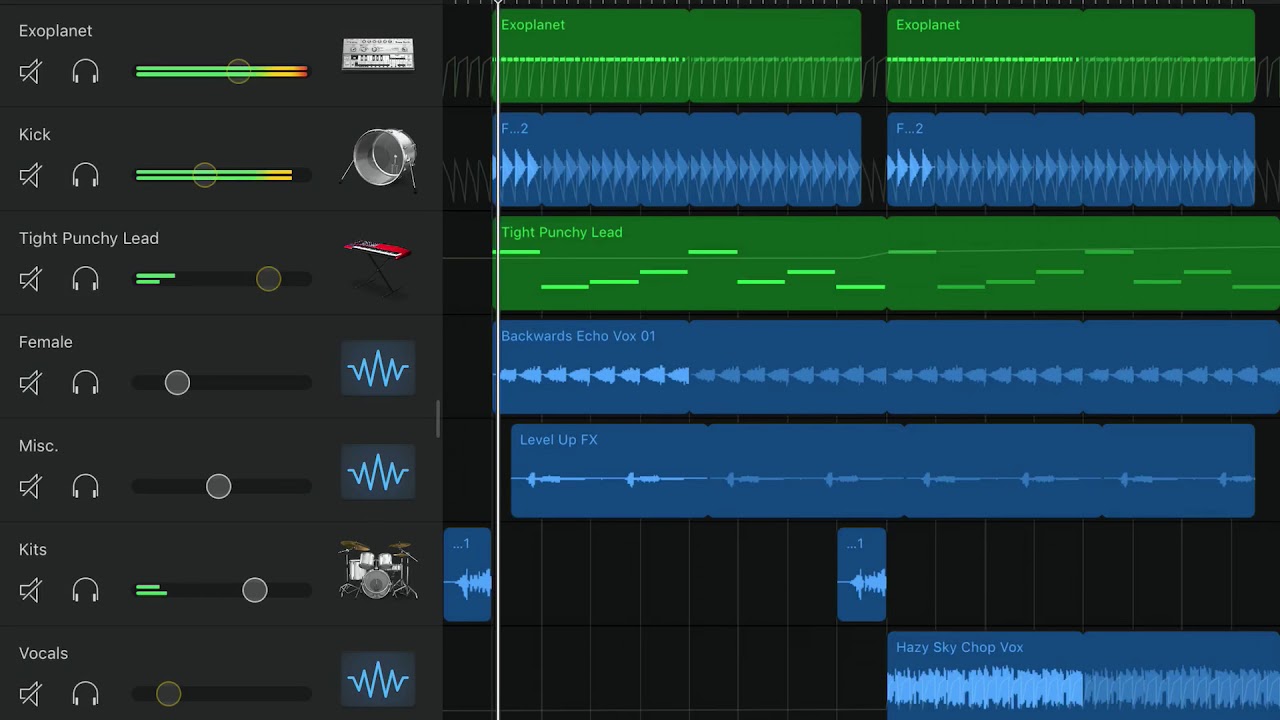Solo the Kits track
The width and height of the screenshot is (1280, 720).
tap(86, 591)
